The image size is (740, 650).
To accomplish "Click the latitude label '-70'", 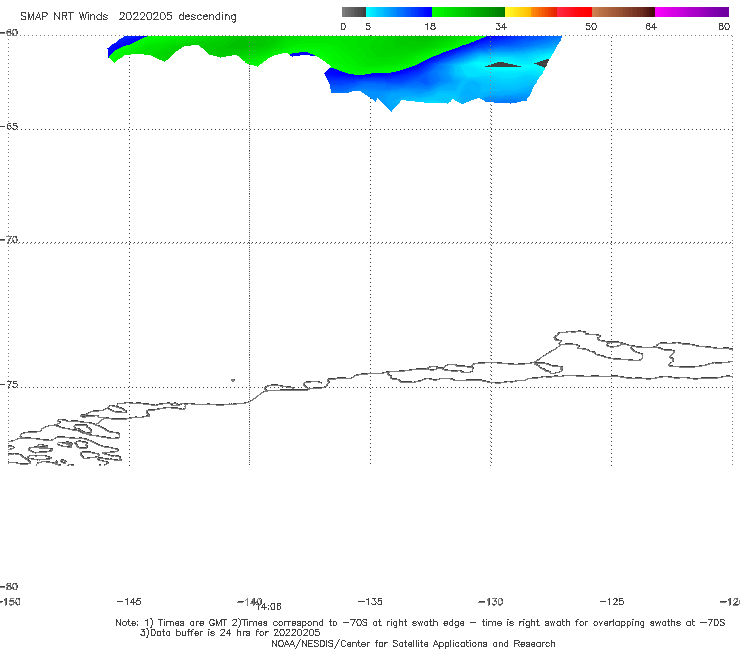I will pyautogui.click(x=9, y=240).
